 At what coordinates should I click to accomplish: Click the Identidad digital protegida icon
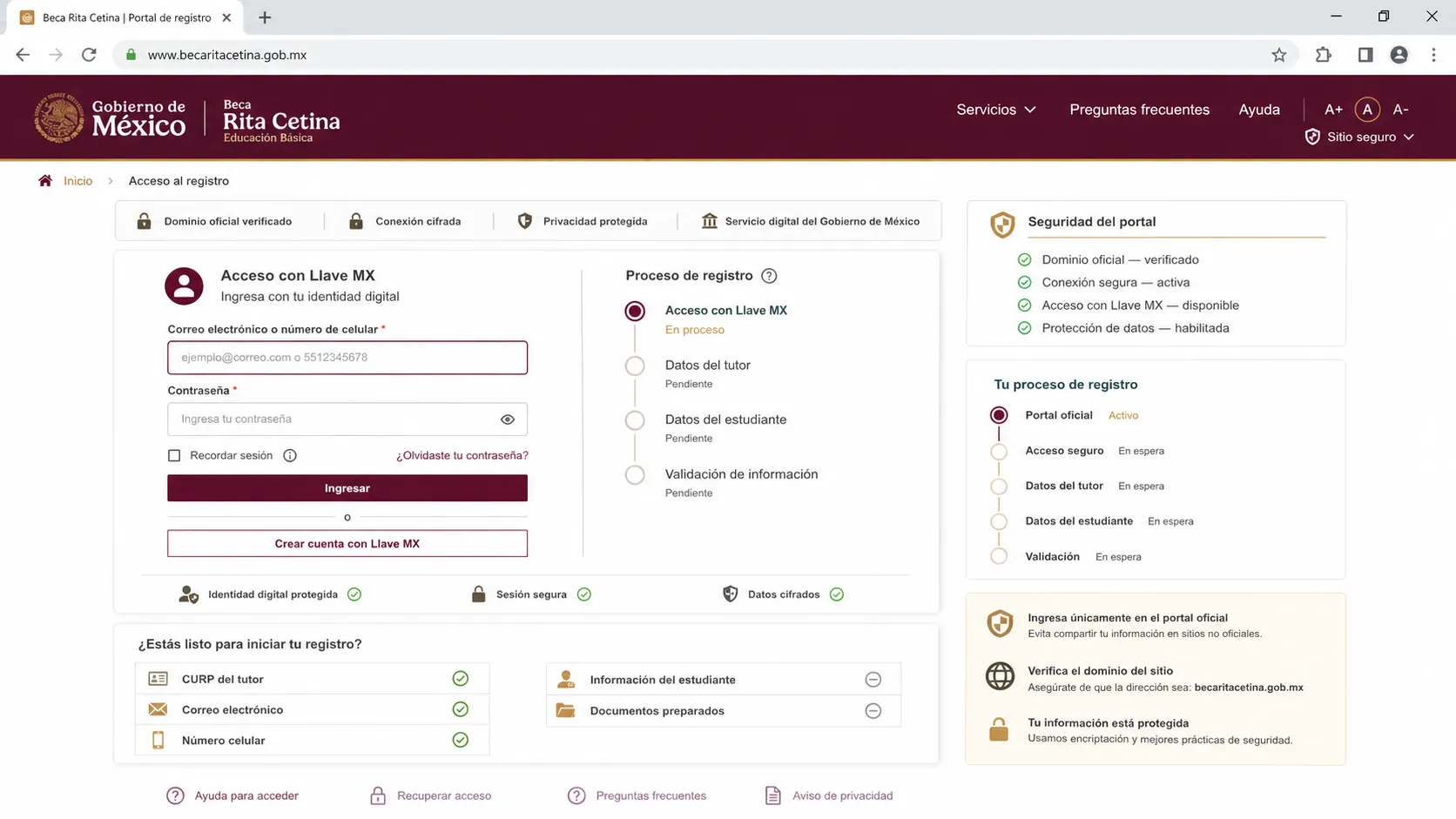point(188,594)
